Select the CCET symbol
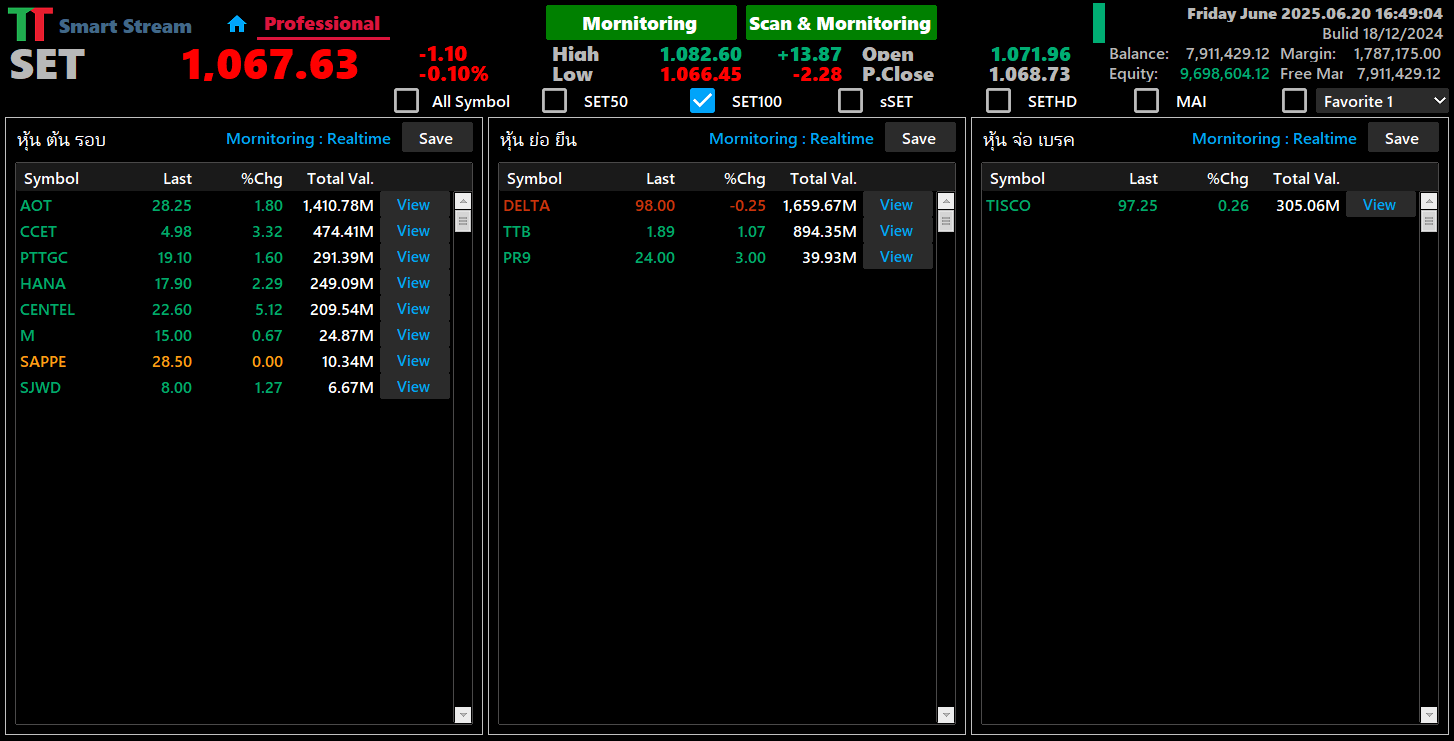This screenshot has width=1454, height=741. click(x=39, y=232)
